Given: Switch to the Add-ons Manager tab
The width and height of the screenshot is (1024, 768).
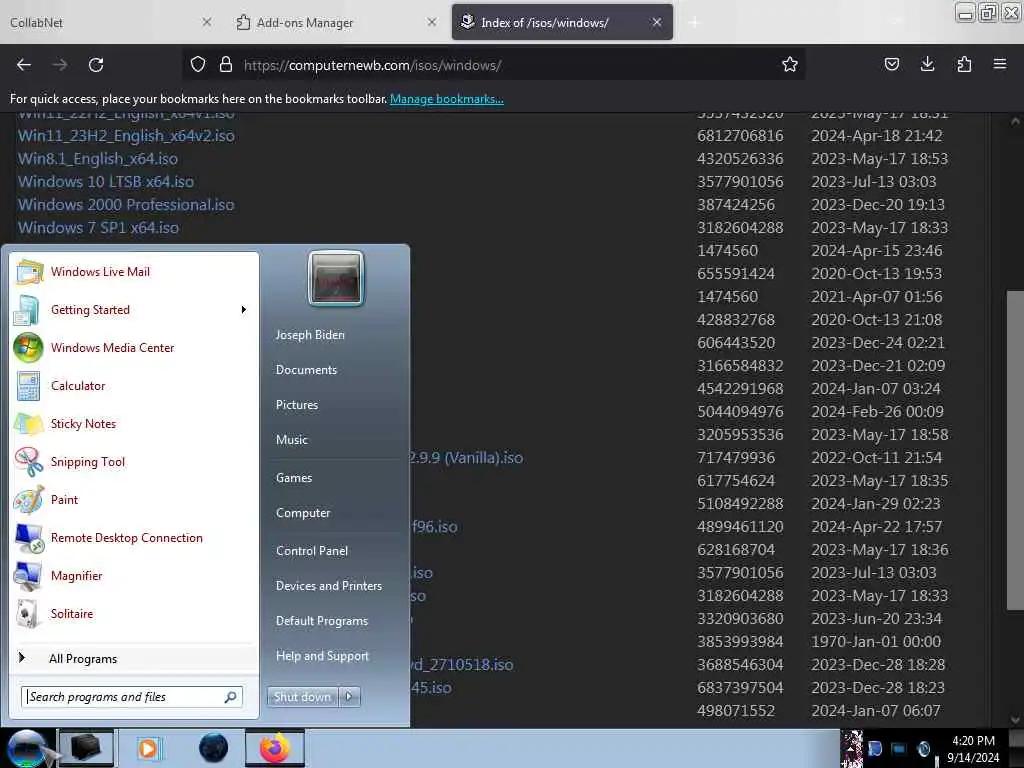Looking at the screenshot, I should click(334, 22).
